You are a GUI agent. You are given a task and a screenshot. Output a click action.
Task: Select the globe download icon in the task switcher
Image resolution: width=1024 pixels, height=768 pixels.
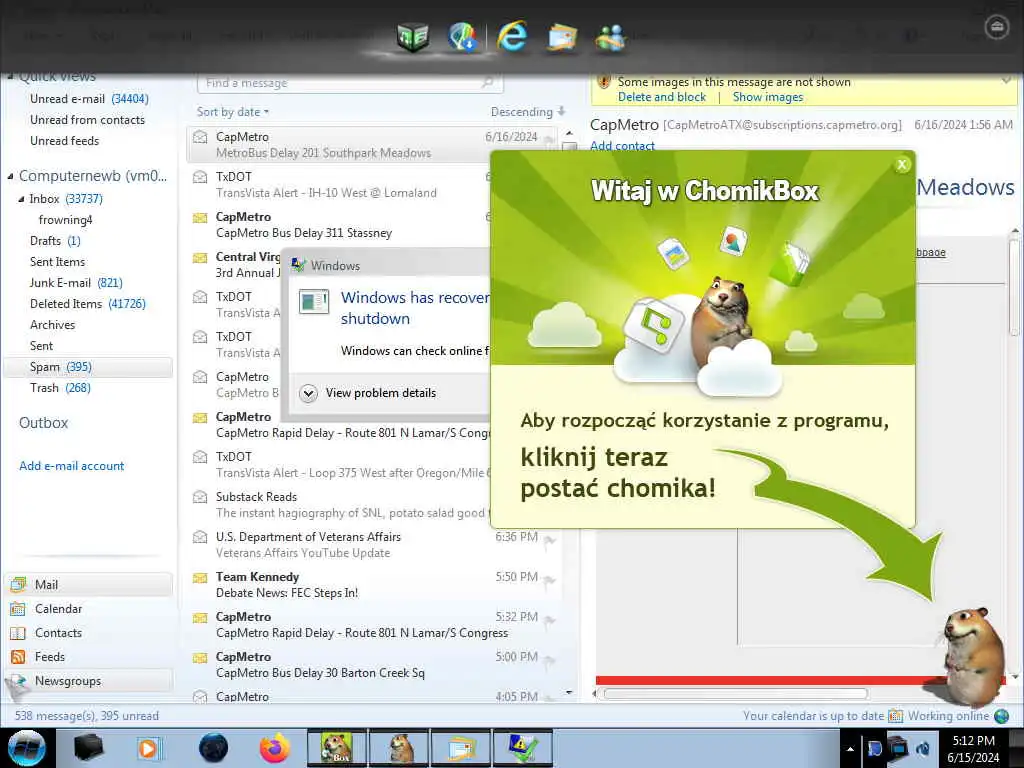click(x=463, y=37)
